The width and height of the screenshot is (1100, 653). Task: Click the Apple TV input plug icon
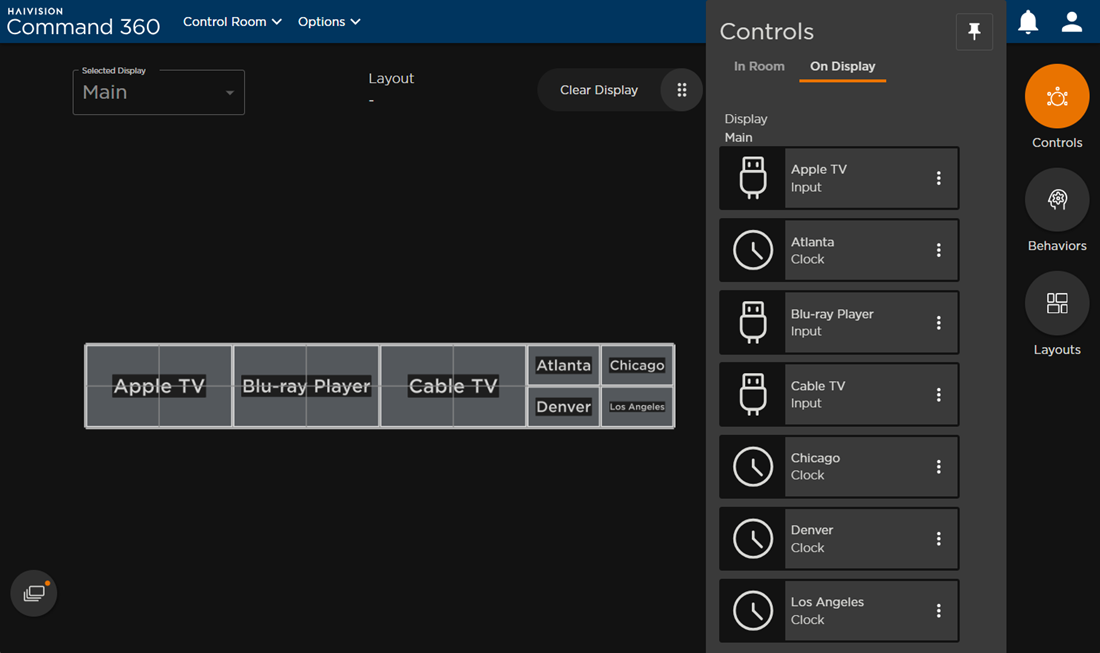click(753, 178)
